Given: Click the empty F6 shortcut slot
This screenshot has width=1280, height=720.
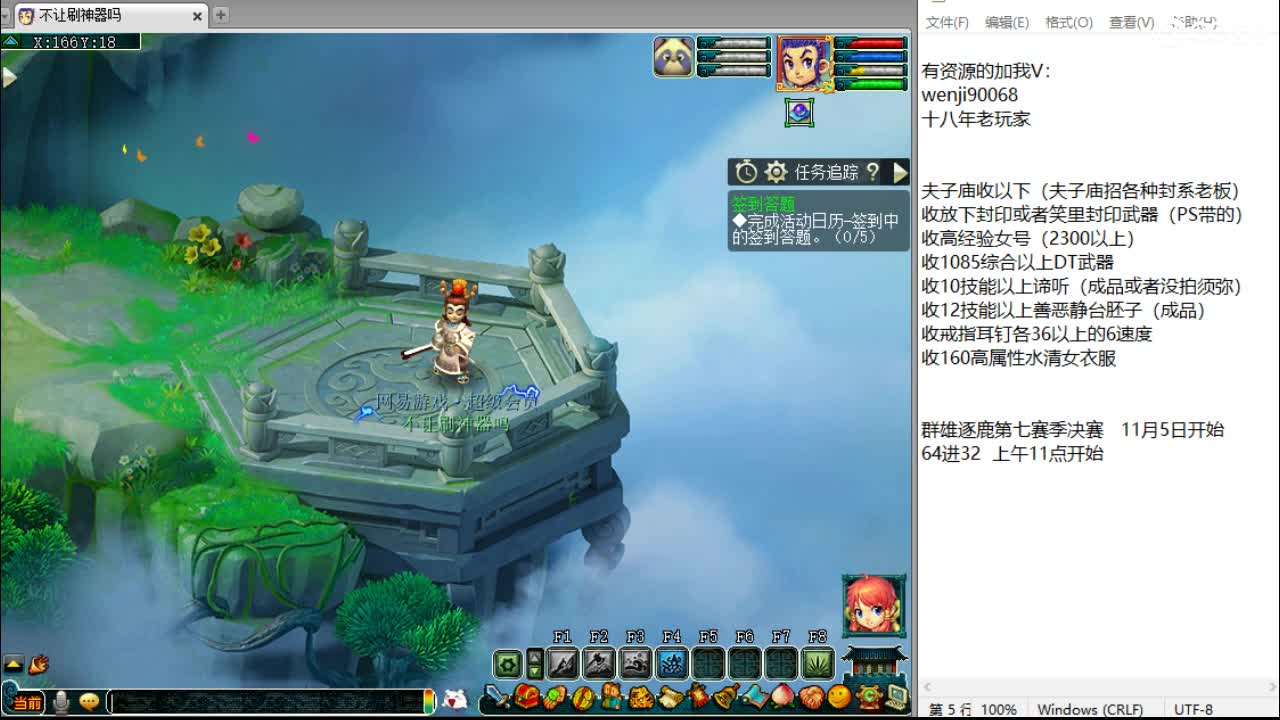Looking at the screenshot, I should [745, 663].
